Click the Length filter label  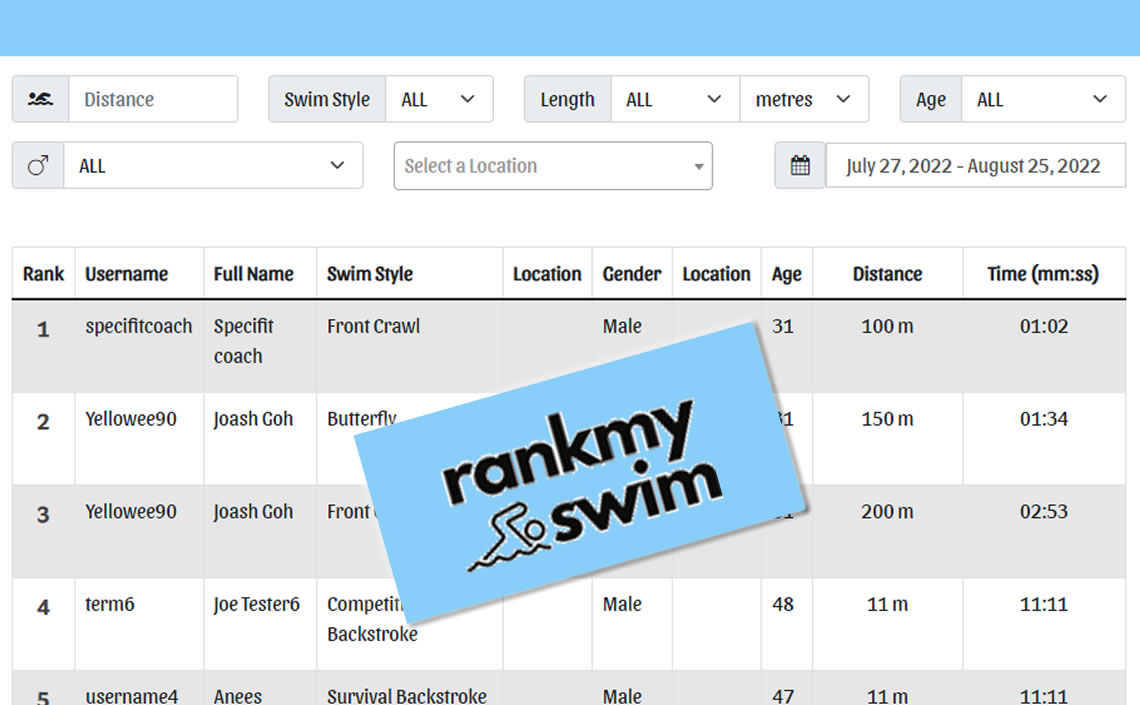(567, 99)
